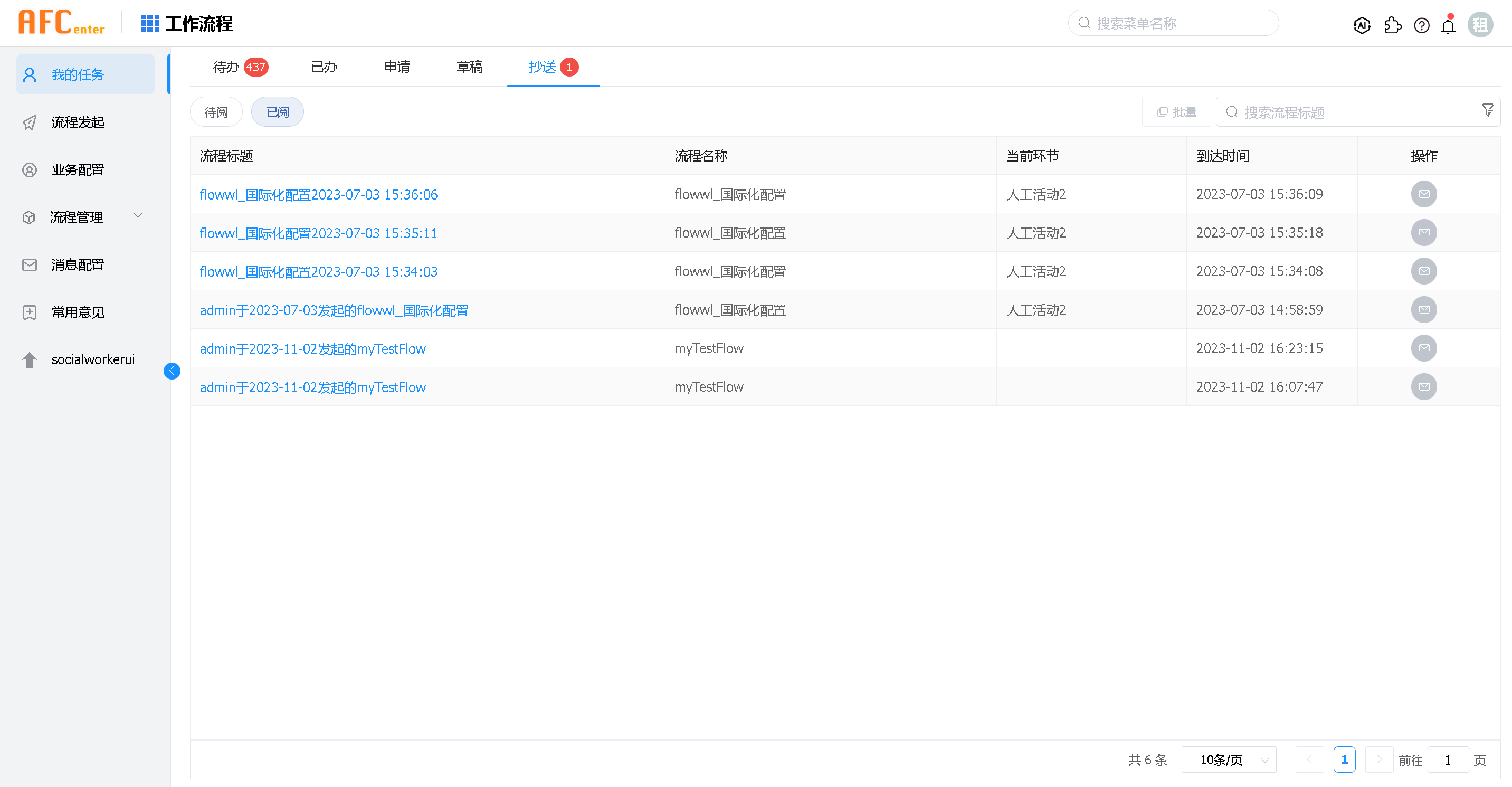Open the 10条/页 page size dropdown
Screen dimensions: 1512x787
1229,760
